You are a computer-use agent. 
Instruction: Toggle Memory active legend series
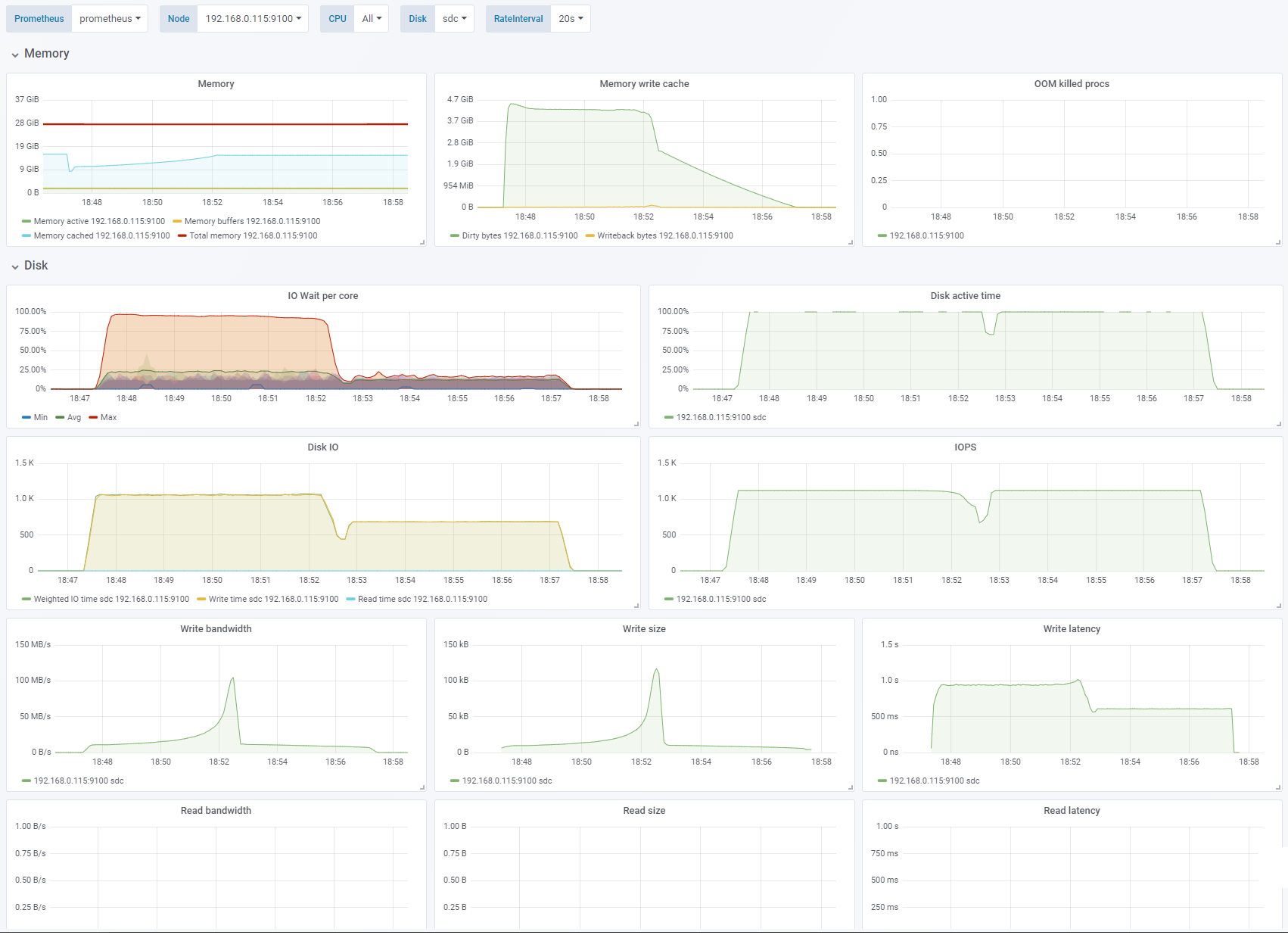click(x=99, y=222)
